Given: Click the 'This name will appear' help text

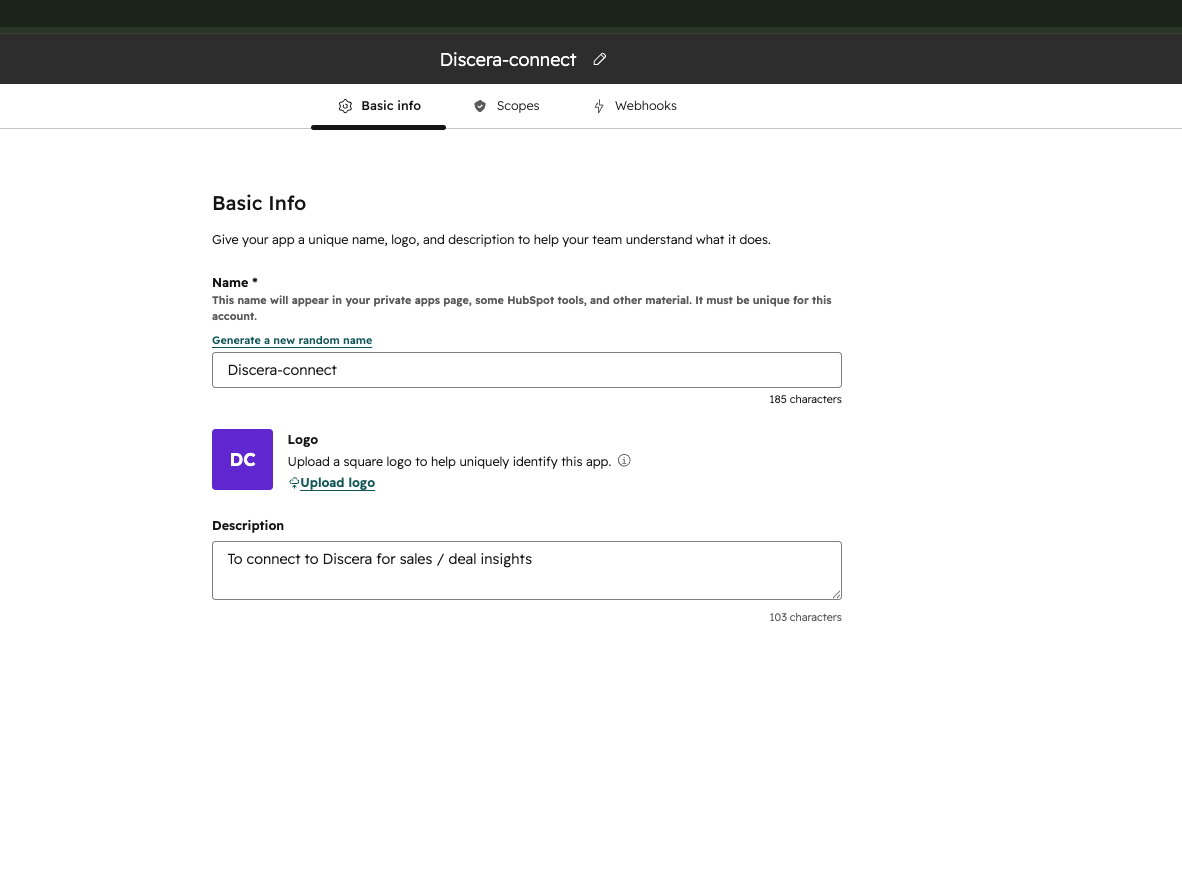Looking at the screenshot, I should coord(522,308).
